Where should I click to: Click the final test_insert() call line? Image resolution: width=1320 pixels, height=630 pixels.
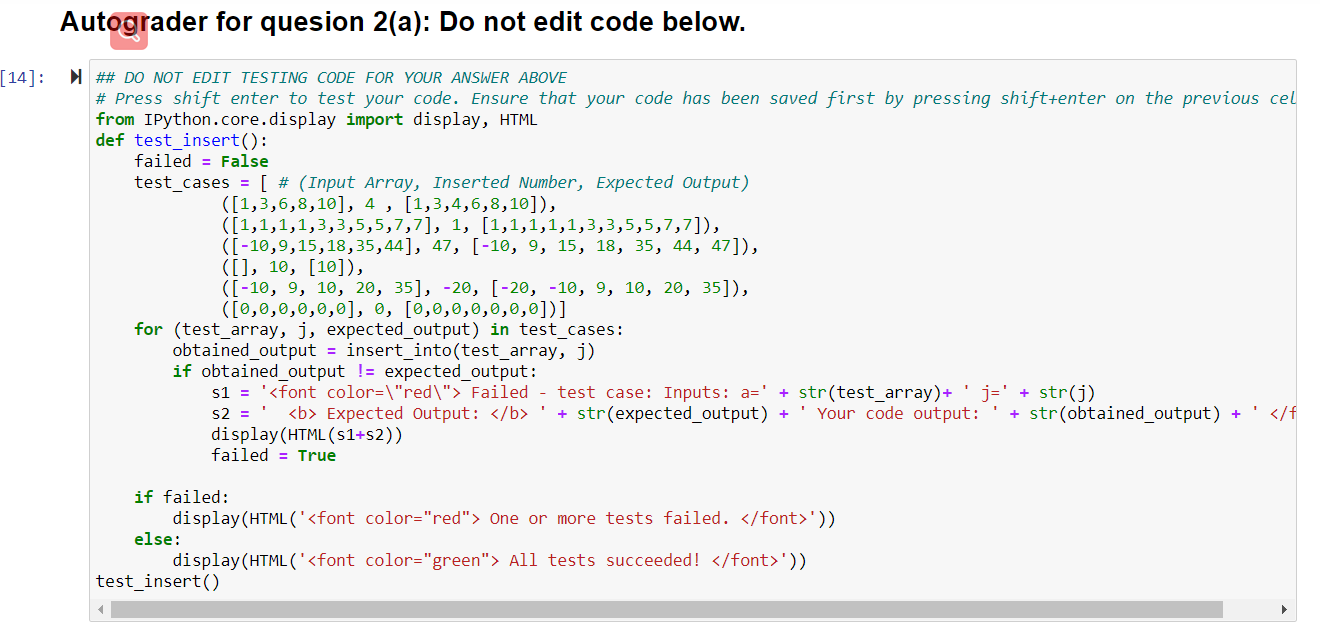pos(155,581)
